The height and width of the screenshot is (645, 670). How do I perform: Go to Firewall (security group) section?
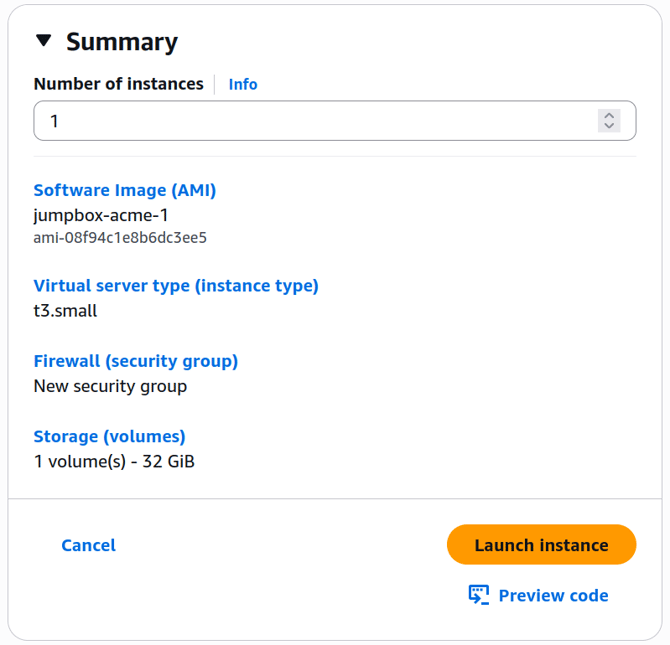click(x=135, y=361)
